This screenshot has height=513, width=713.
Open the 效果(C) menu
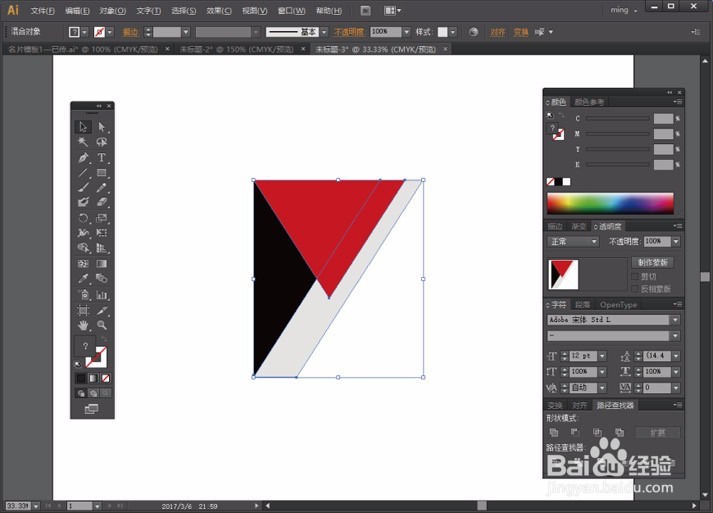pos(219,10)
